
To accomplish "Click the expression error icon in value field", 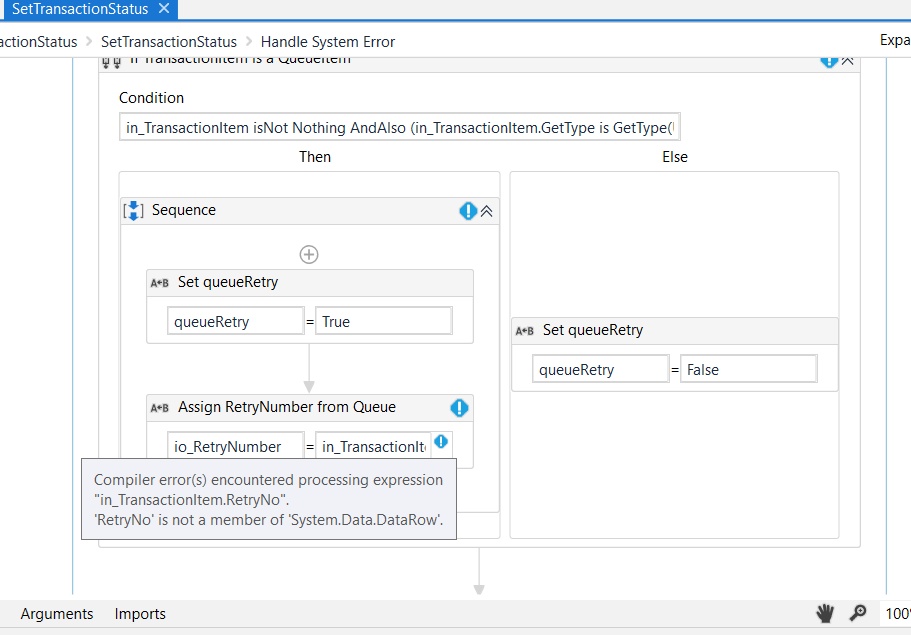I will (441, 441).
